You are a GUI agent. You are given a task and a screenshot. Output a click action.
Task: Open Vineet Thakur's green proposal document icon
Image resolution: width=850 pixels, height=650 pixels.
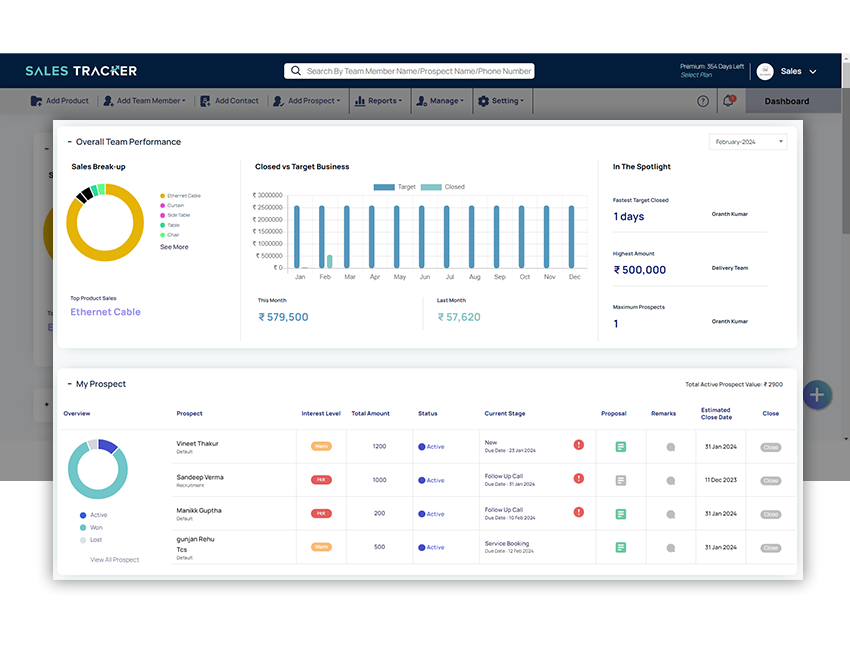tap(620, 446)
